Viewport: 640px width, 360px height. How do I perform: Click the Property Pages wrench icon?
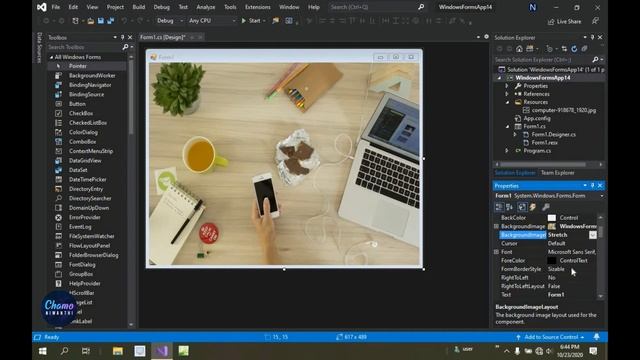(x=546, y=207)
